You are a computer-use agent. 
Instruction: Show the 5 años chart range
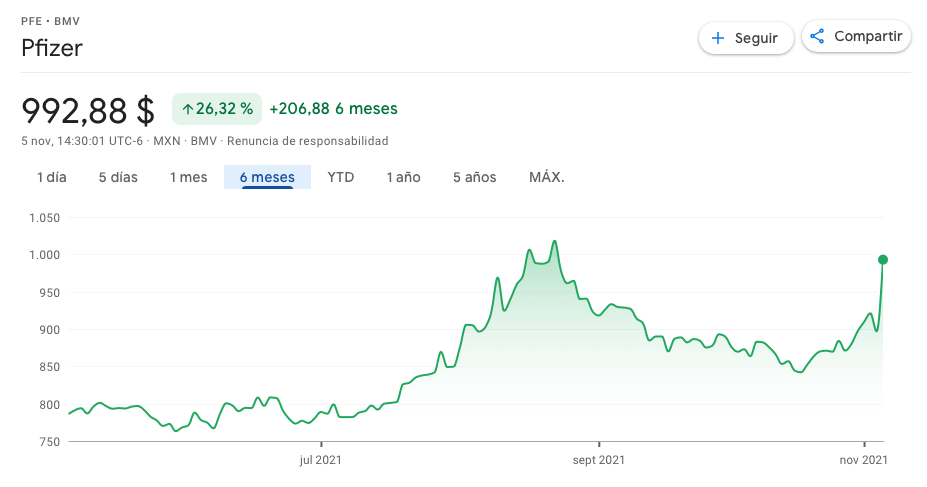coord(475,177)
